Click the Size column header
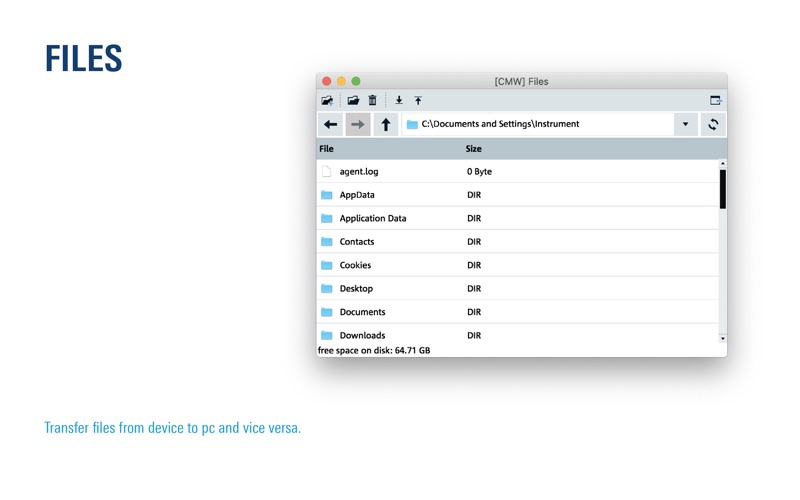 (x=473, y=149)
